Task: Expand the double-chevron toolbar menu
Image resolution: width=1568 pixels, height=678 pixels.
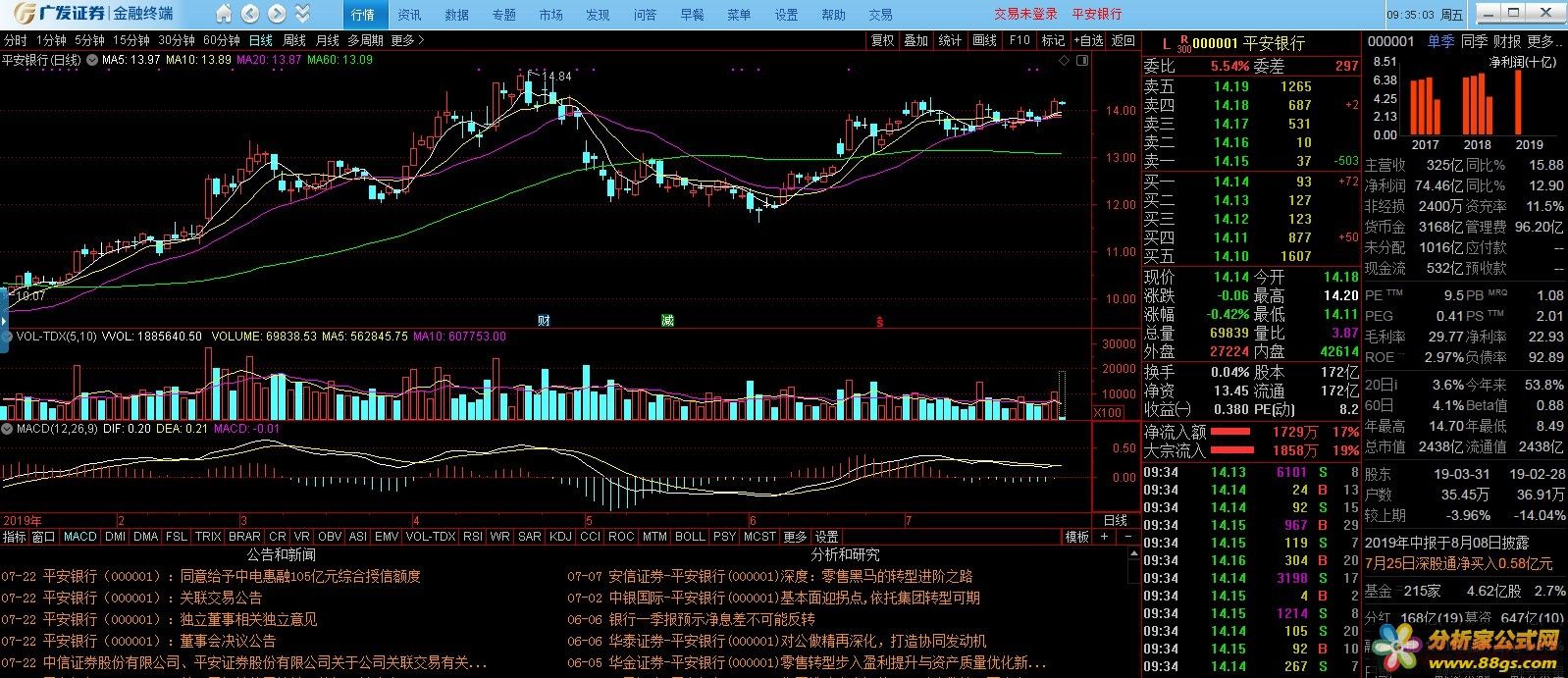Action: pyautogui.click(x=302, y=14)
